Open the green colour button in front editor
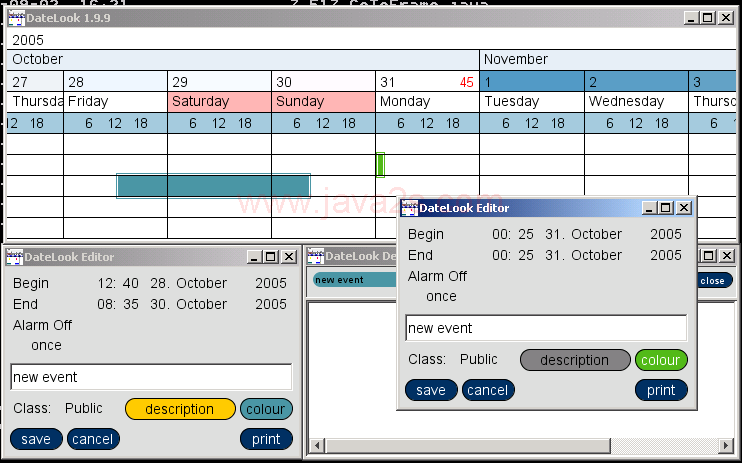Viewport: 742px width, 463px height. click(x=661, y=360)
